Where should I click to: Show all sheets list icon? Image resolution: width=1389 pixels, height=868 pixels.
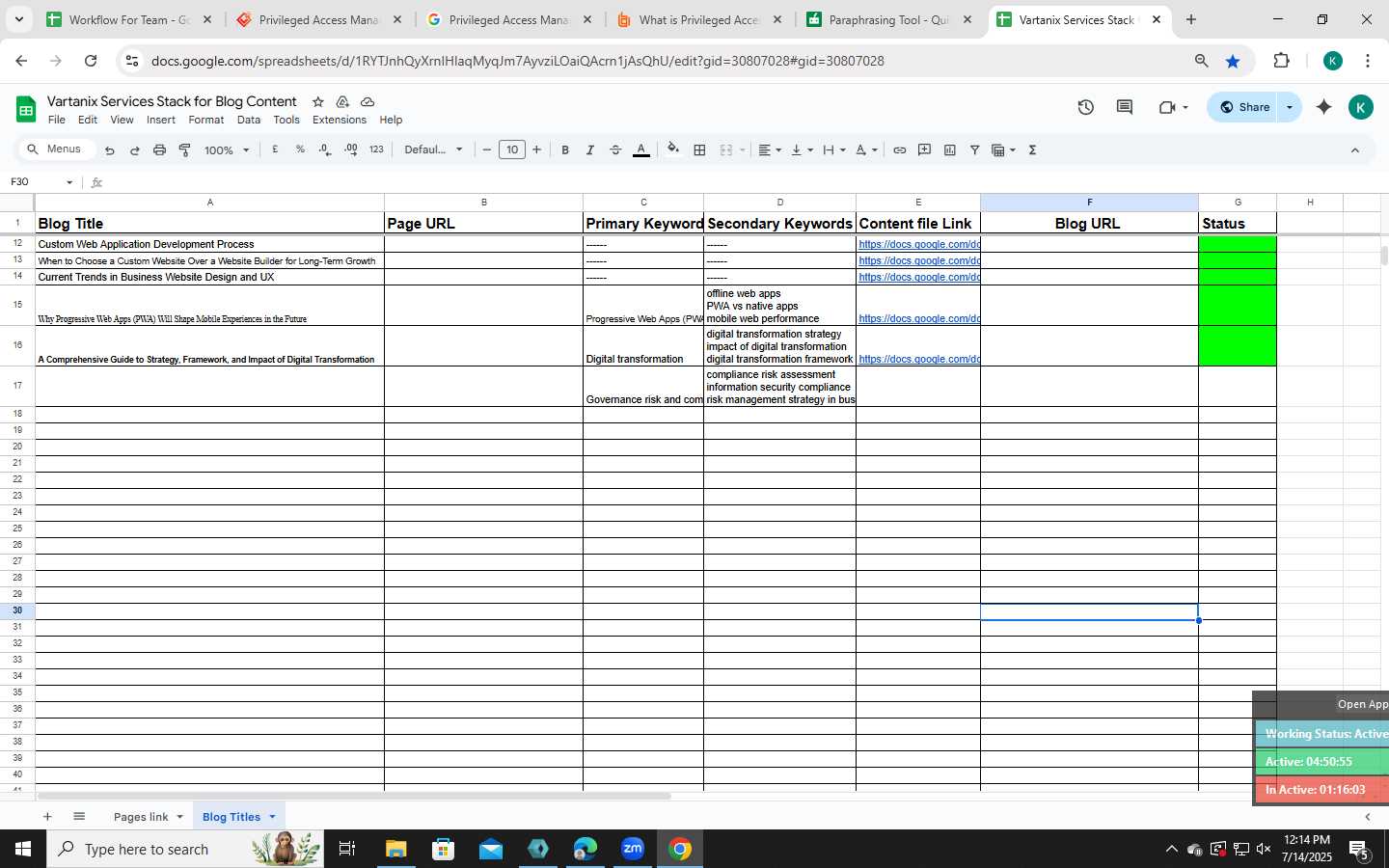79,817
